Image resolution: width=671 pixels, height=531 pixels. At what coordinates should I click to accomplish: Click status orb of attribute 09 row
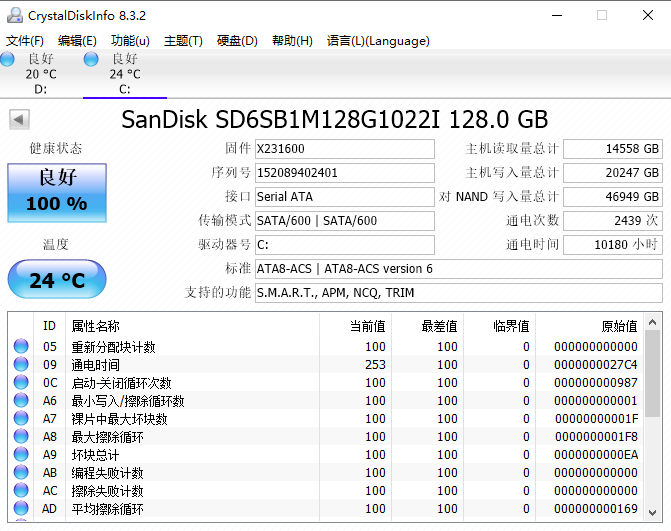[21, 364]
